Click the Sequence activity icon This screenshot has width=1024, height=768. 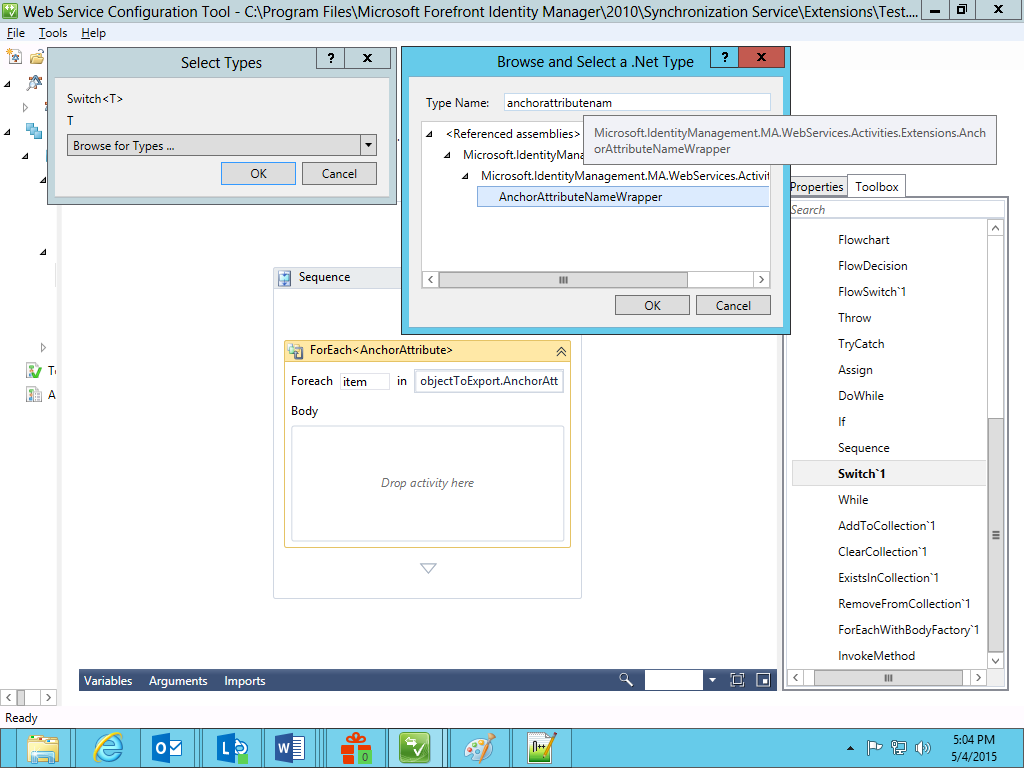click(x=285, y=278)
